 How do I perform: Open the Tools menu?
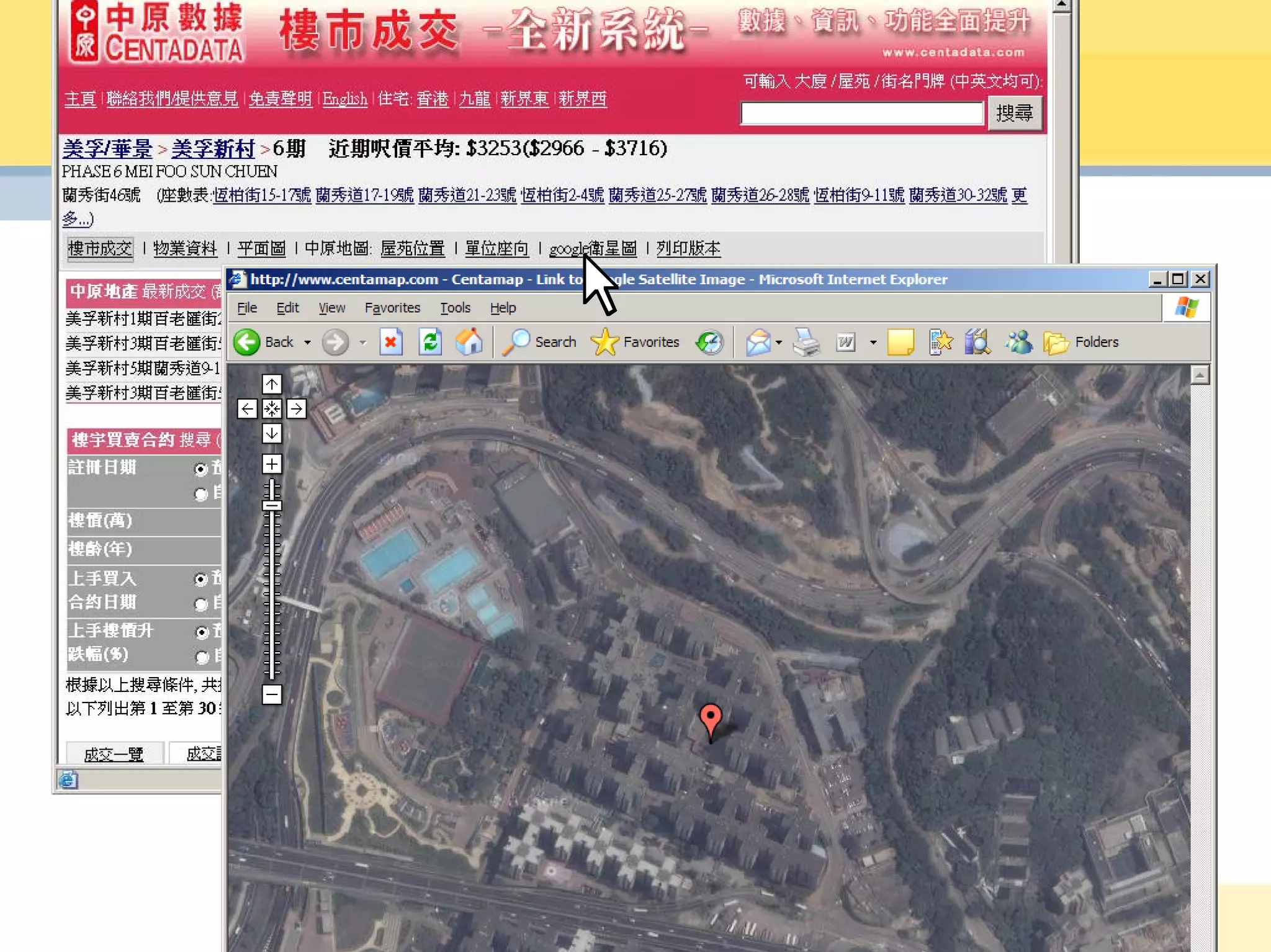click(455, 308)
